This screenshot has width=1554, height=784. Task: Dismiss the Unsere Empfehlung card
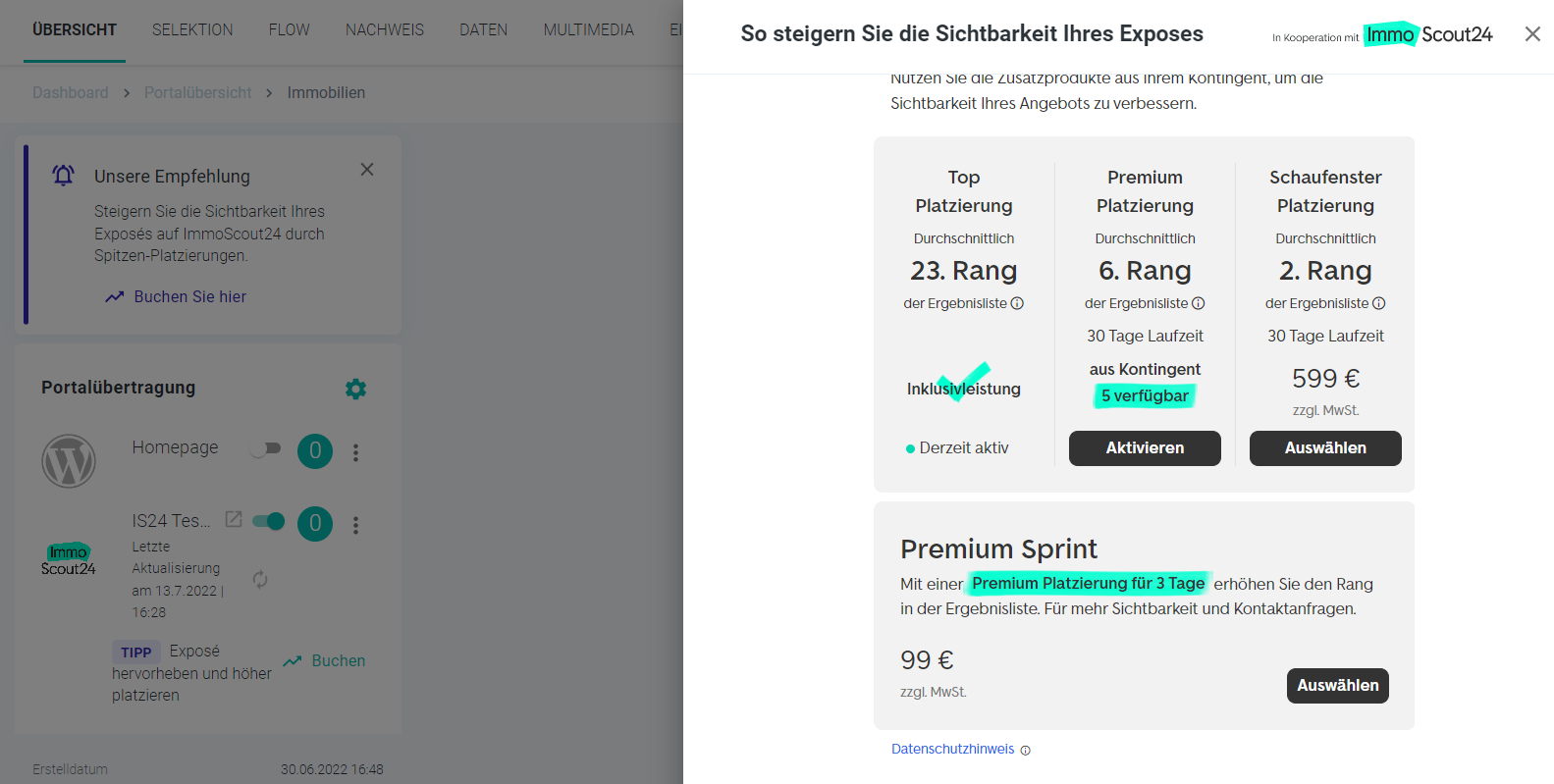tap(367, 170)
